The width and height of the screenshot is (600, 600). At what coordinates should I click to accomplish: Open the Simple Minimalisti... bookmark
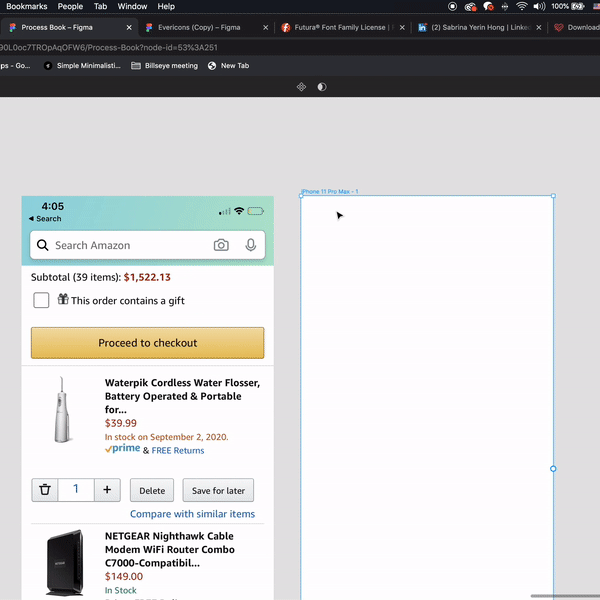click(x=82, y=66)
